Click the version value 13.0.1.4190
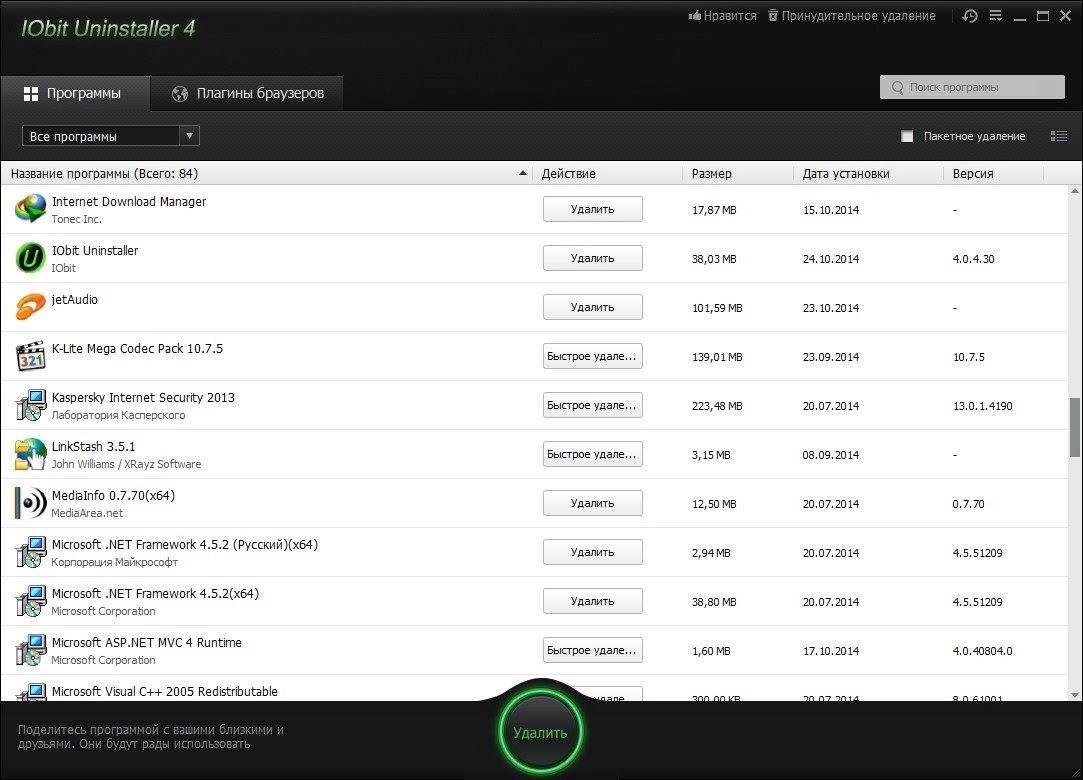Viewport: 1083px width, 780px height. coord(983,406)
